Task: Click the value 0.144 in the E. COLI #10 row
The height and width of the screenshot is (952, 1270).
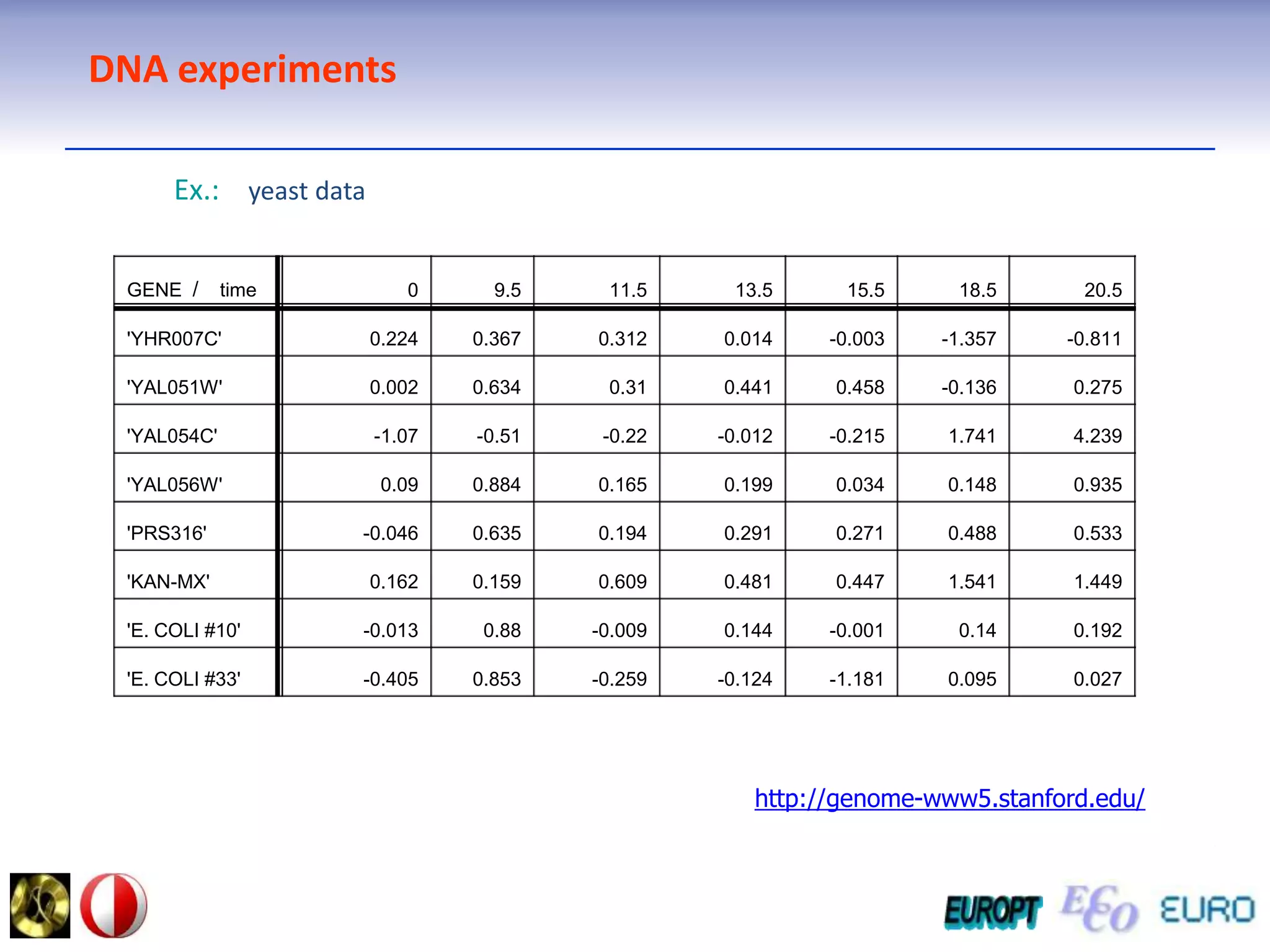Action: click(x=748, y=630)
